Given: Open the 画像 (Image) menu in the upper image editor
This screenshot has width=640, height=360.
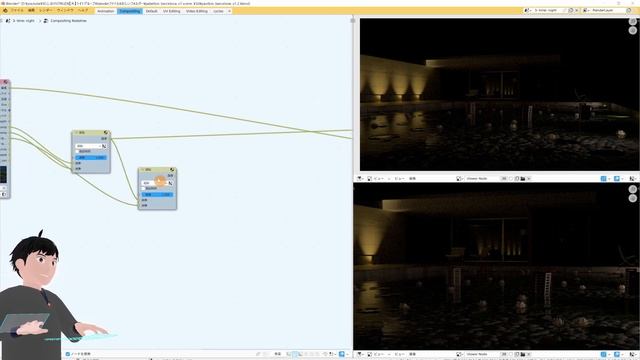Looking at the screenshot, I should pyautogui.click(x=412, y=179).
